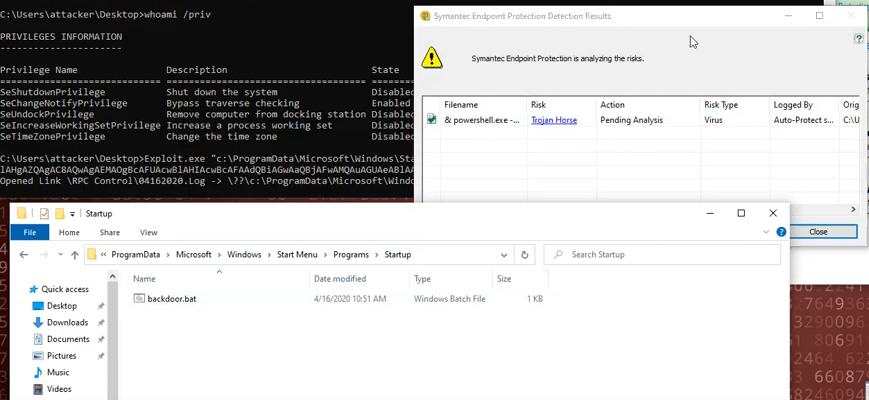This screenshot has height=400, width=869.
Task: Select Downloads in Quick access
Action: pos(67,322)
